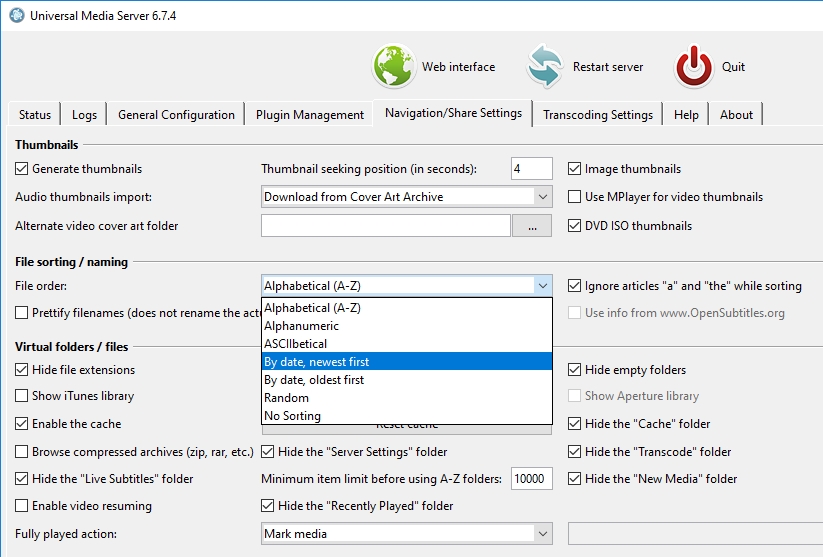Click the Restart server label
823x557 pixels.
tap(607, 67)
